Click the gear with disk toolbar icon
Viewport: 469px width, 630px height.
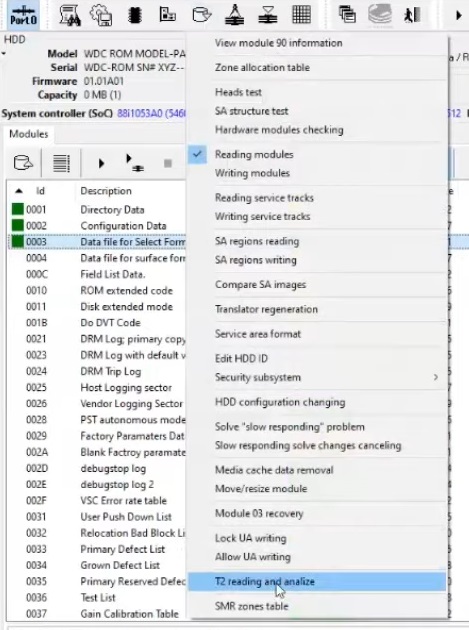pos(101,15)
